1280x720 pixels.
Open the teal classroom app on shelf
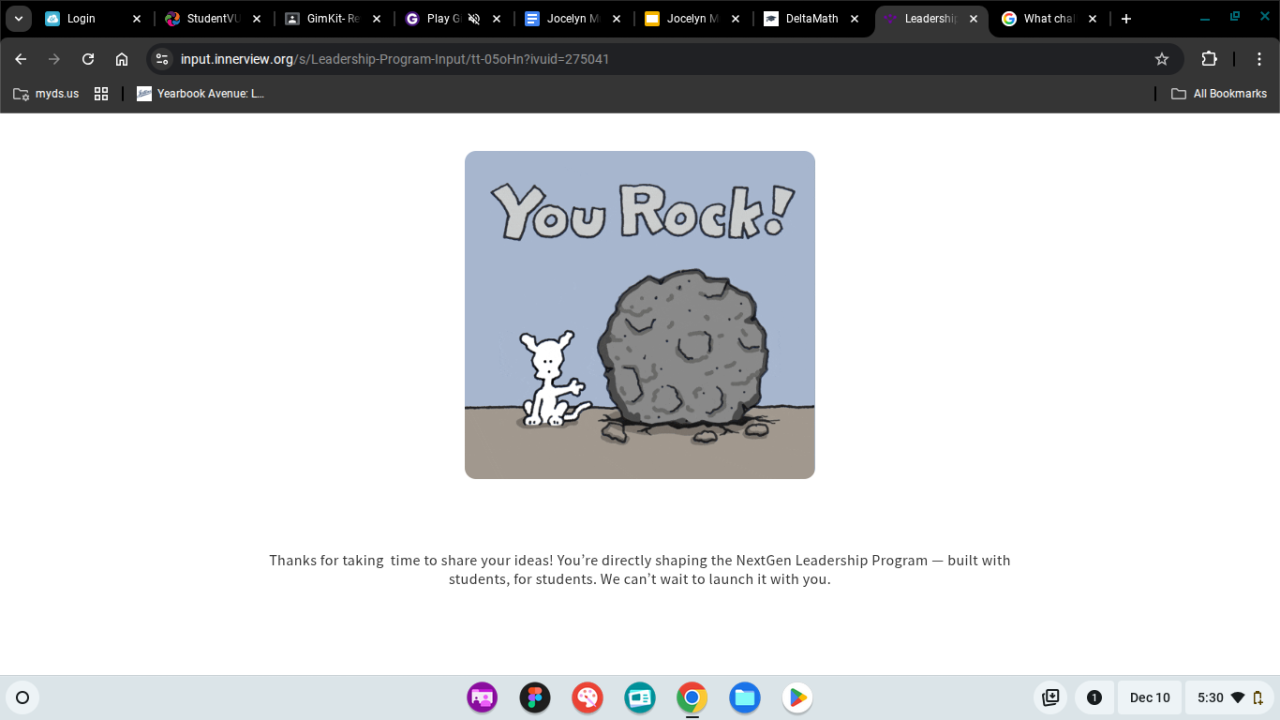point(640,698)
